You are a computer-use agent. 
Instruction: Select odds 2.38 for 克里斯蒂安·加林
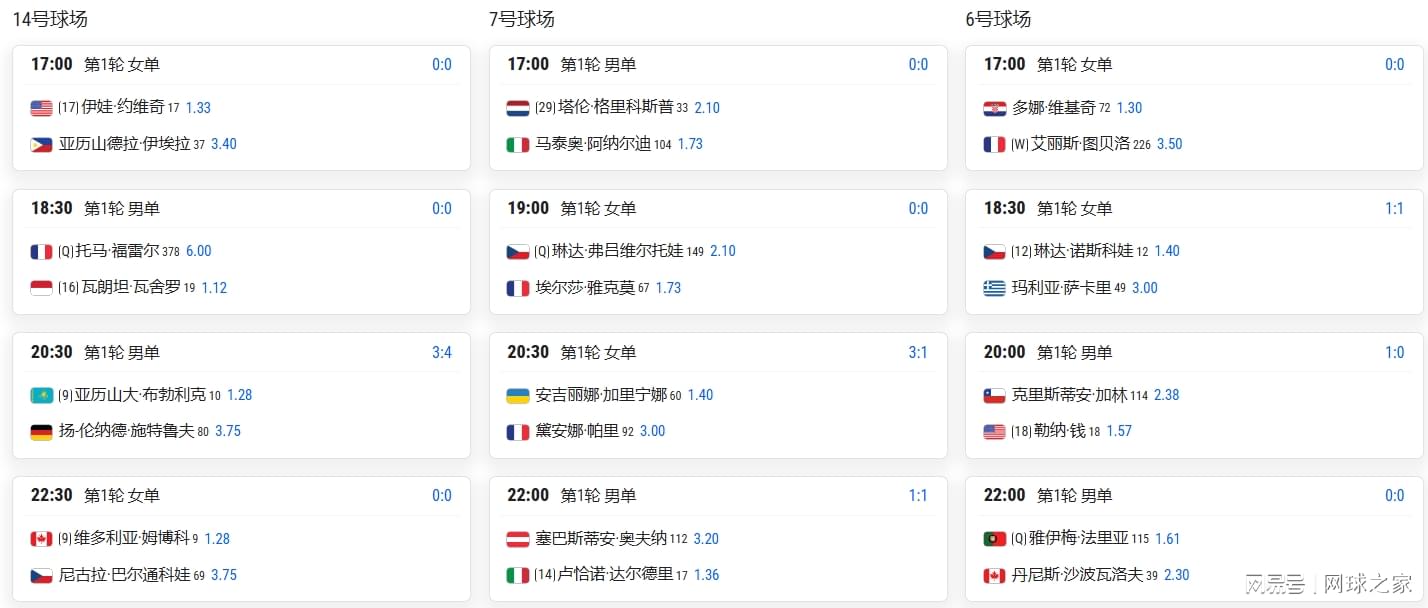point(1167,395)
